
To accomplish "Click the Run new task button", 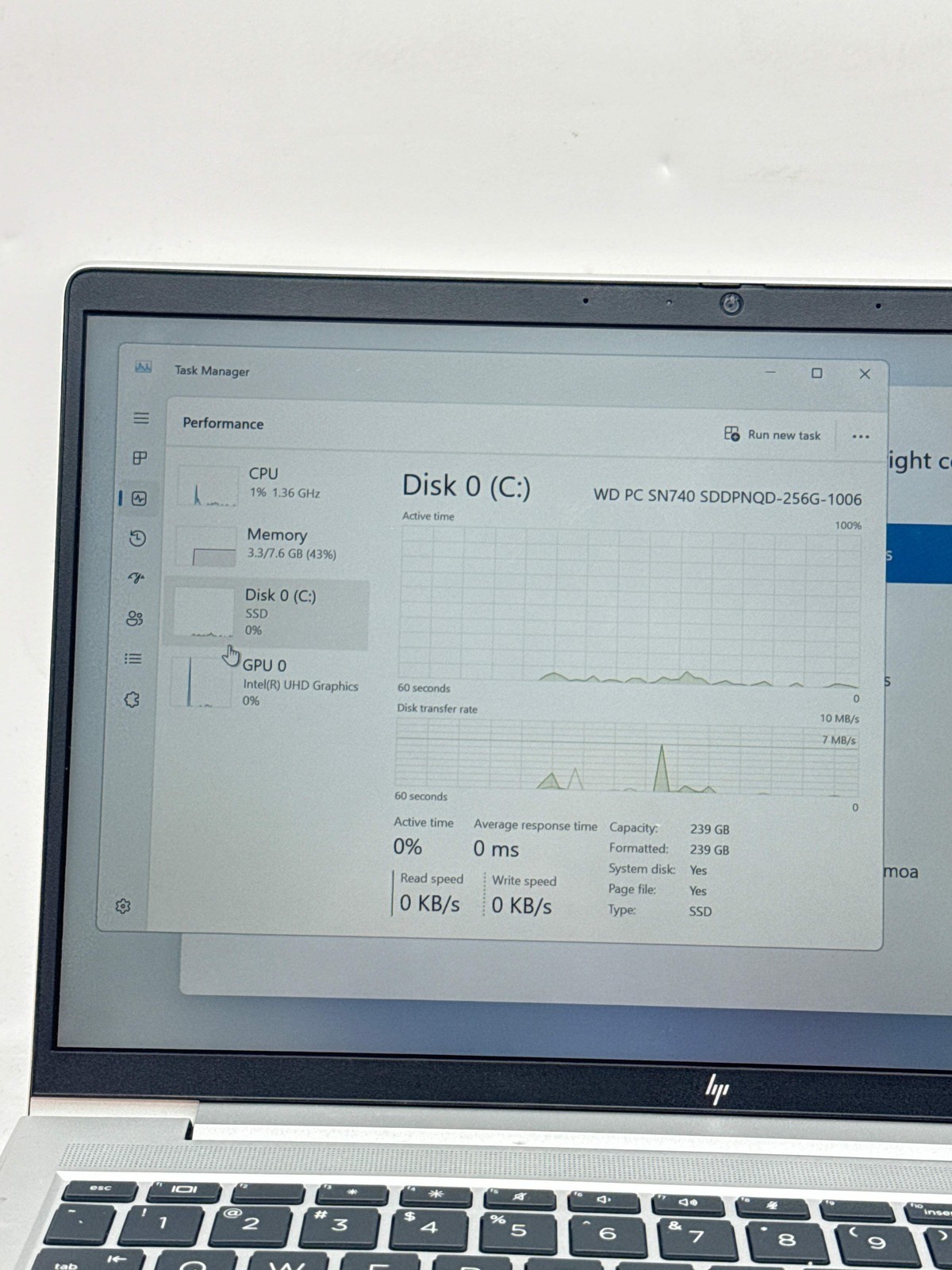I will 773,434.
